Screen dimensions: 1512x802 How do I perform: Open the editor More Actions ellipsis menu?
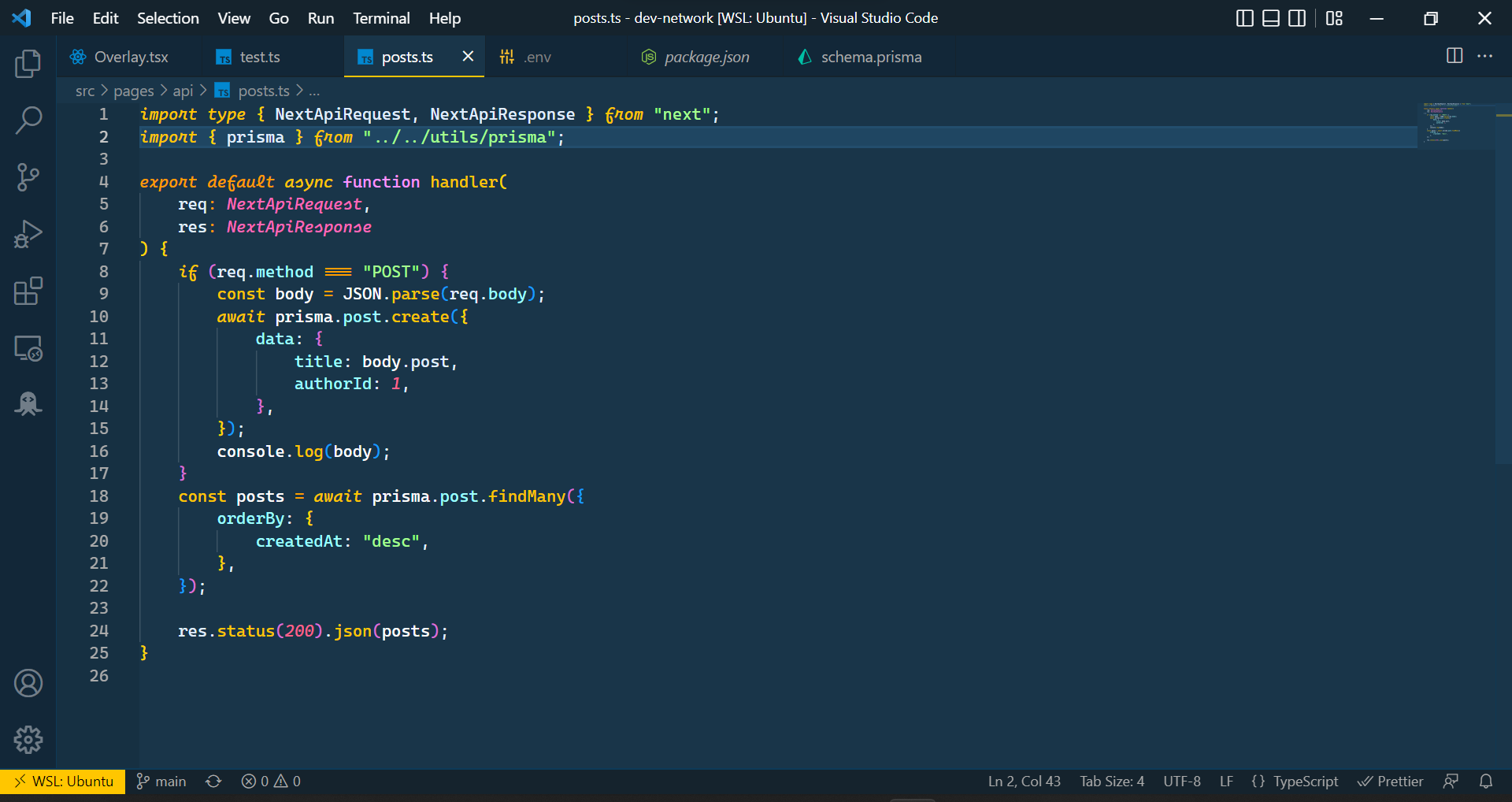tap(1484, 56)
